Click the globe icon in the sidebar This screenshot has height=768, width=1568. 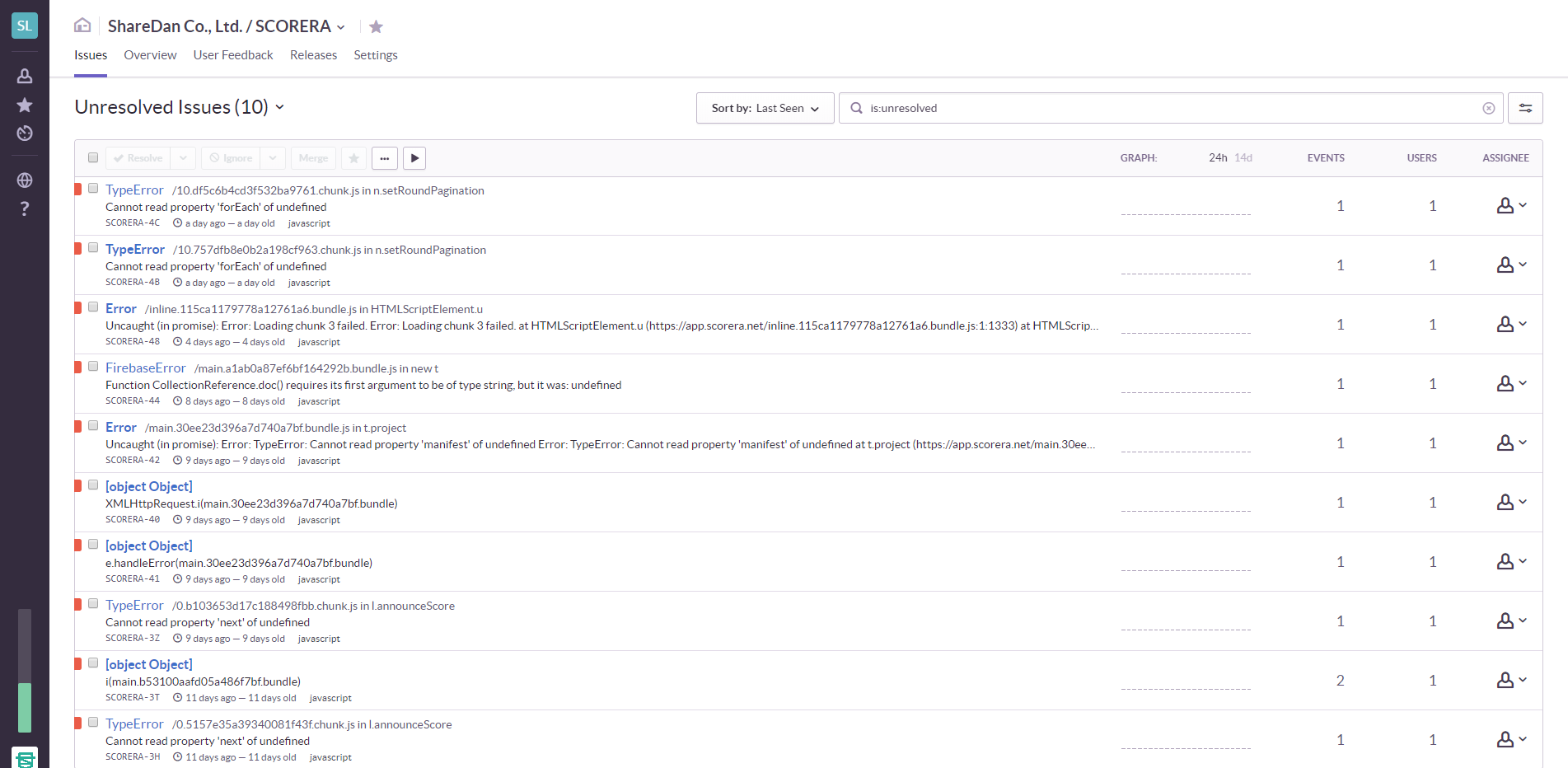[25, 180]
